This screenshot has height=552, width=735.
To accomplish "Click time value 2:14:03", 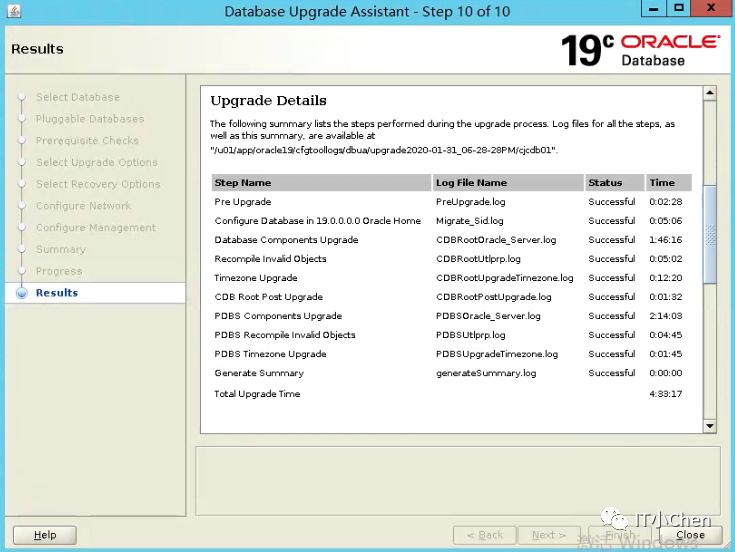I will (666, 316).
